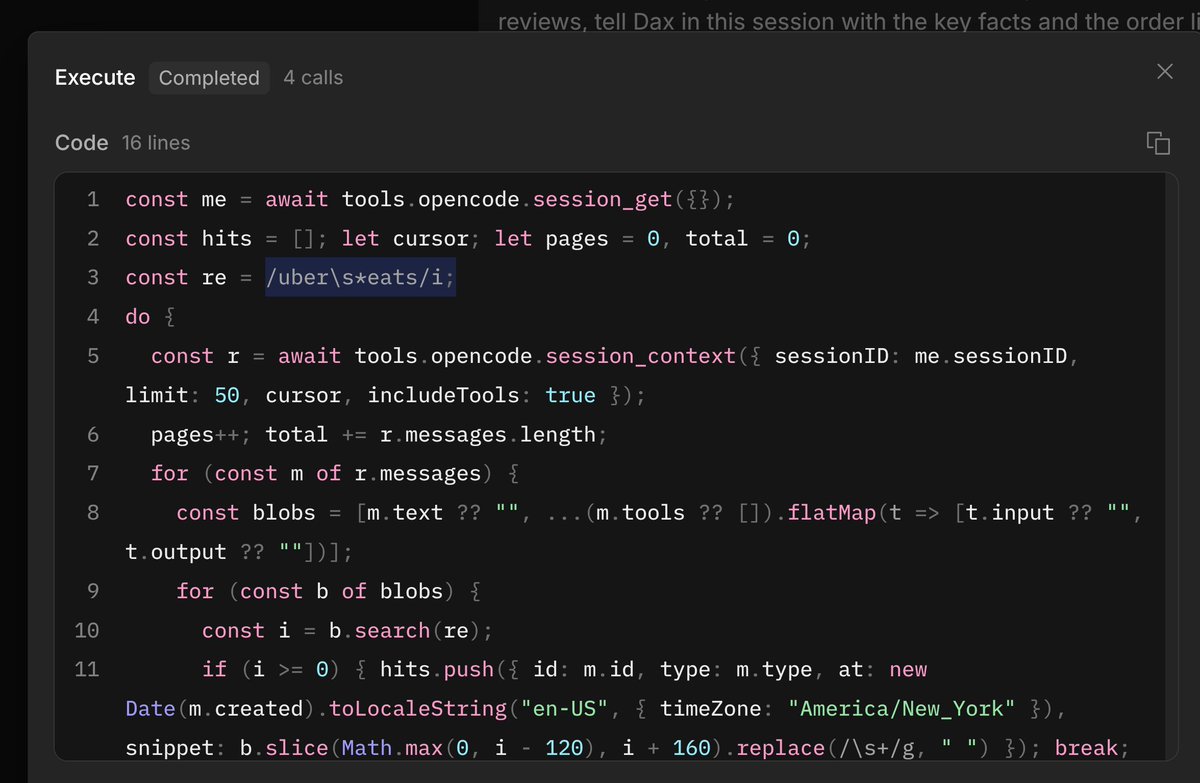Viewport: 1200px width, 783px height.
Task: Click the "America/New_York" string
Action: [x=902, y=709]
